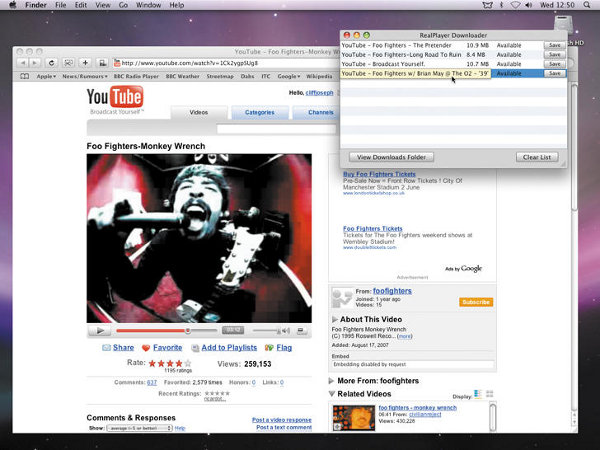Click Post a video response link

coord(282,420)
